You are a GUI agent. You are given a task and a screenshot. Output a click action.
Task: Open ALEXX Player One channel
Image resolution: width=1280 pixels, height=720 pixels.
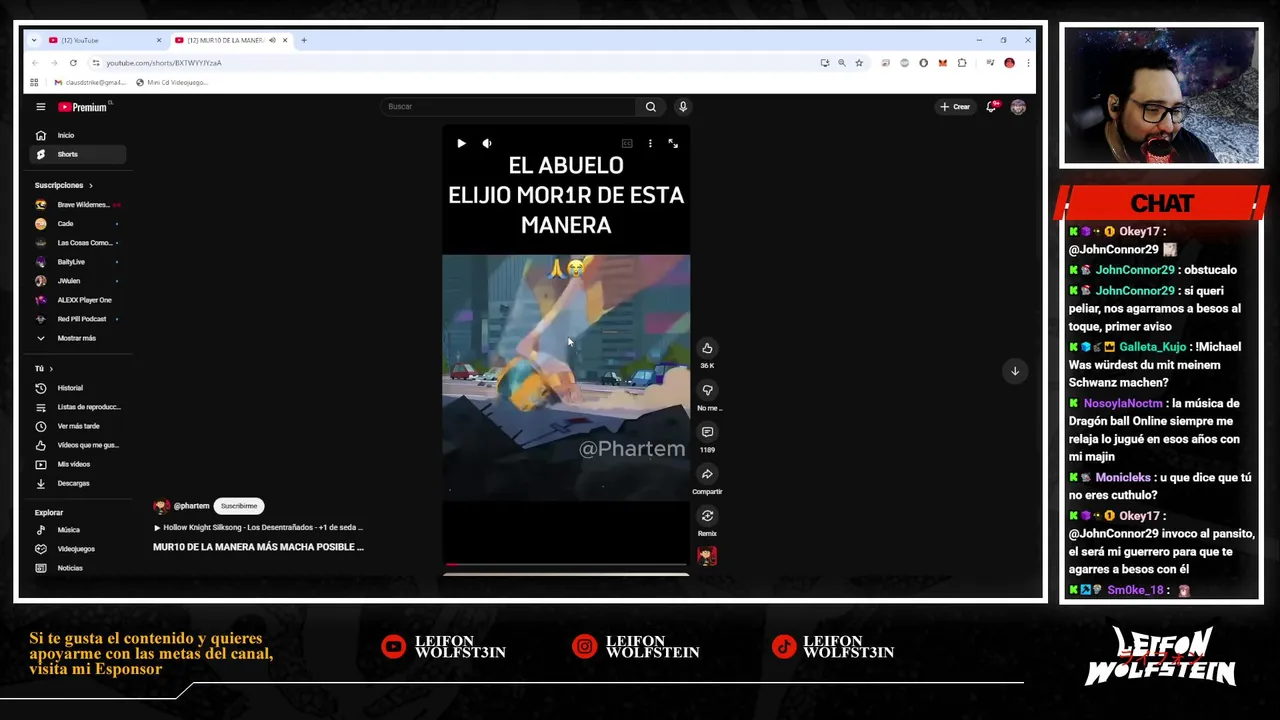click(x=78, y=300)
